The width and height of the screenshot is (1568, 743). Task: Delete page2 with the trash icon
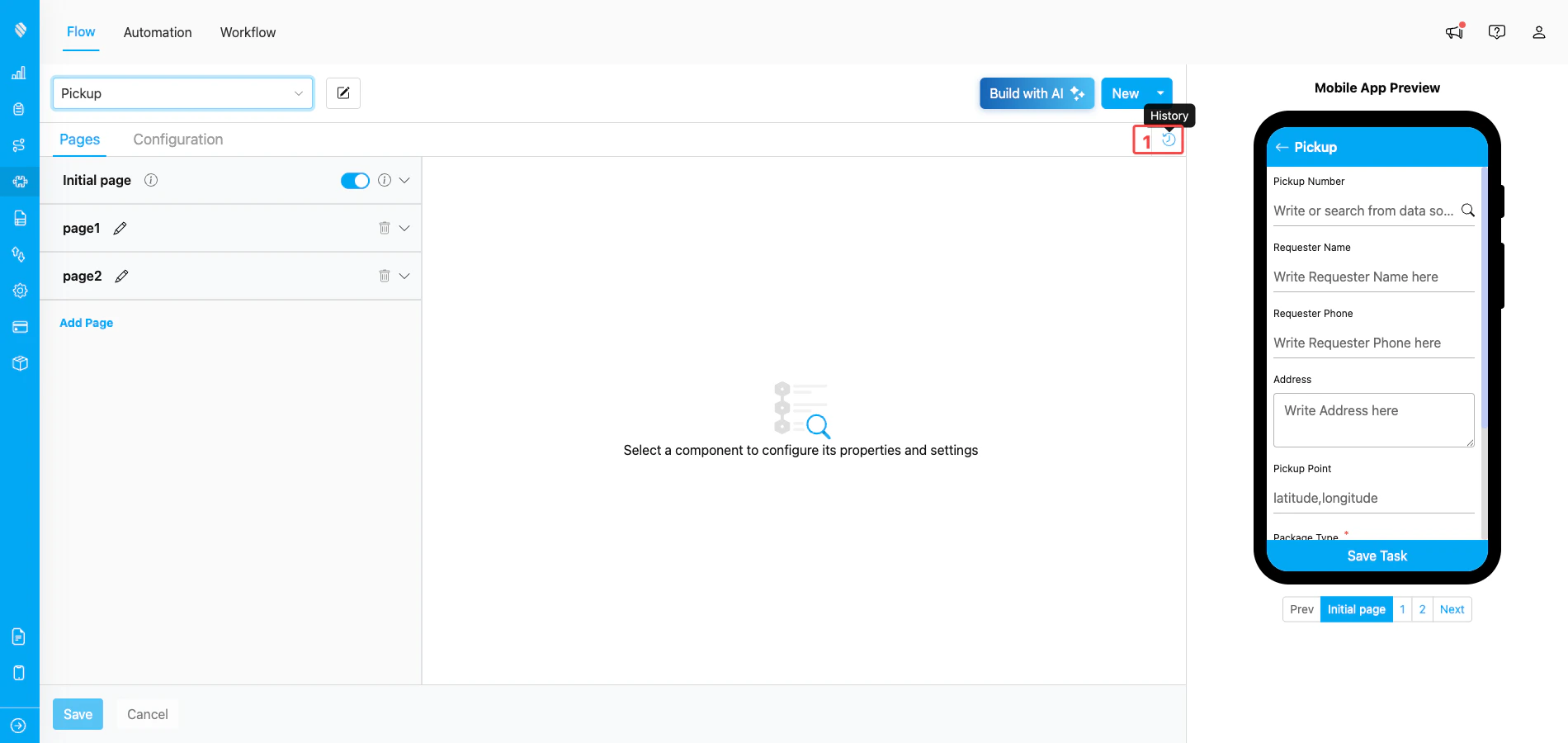point(384,276)
